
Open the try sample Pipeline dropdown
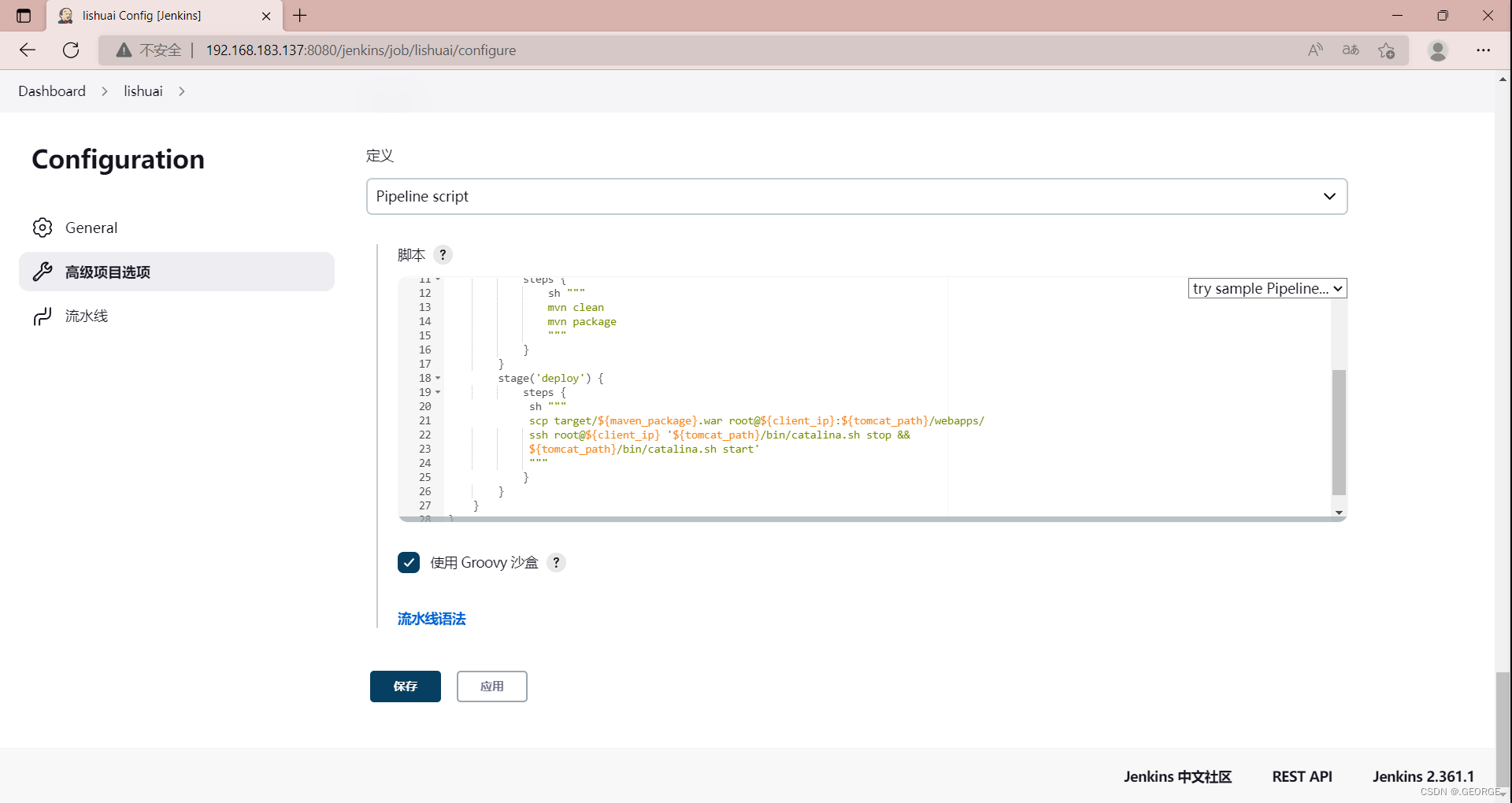coord(1267,288)
